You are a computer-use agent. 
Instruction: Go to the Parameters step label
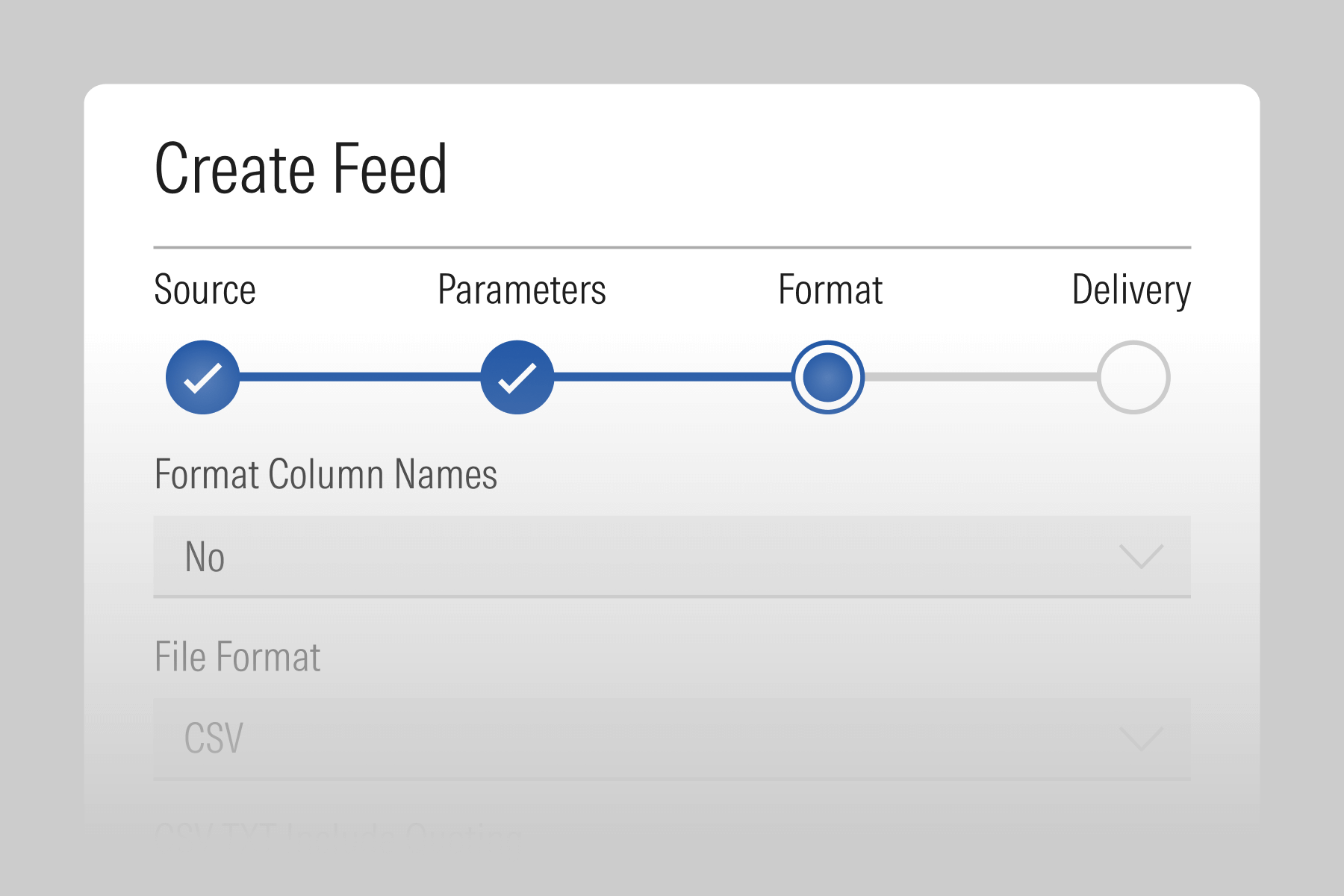tap(521, 290)
